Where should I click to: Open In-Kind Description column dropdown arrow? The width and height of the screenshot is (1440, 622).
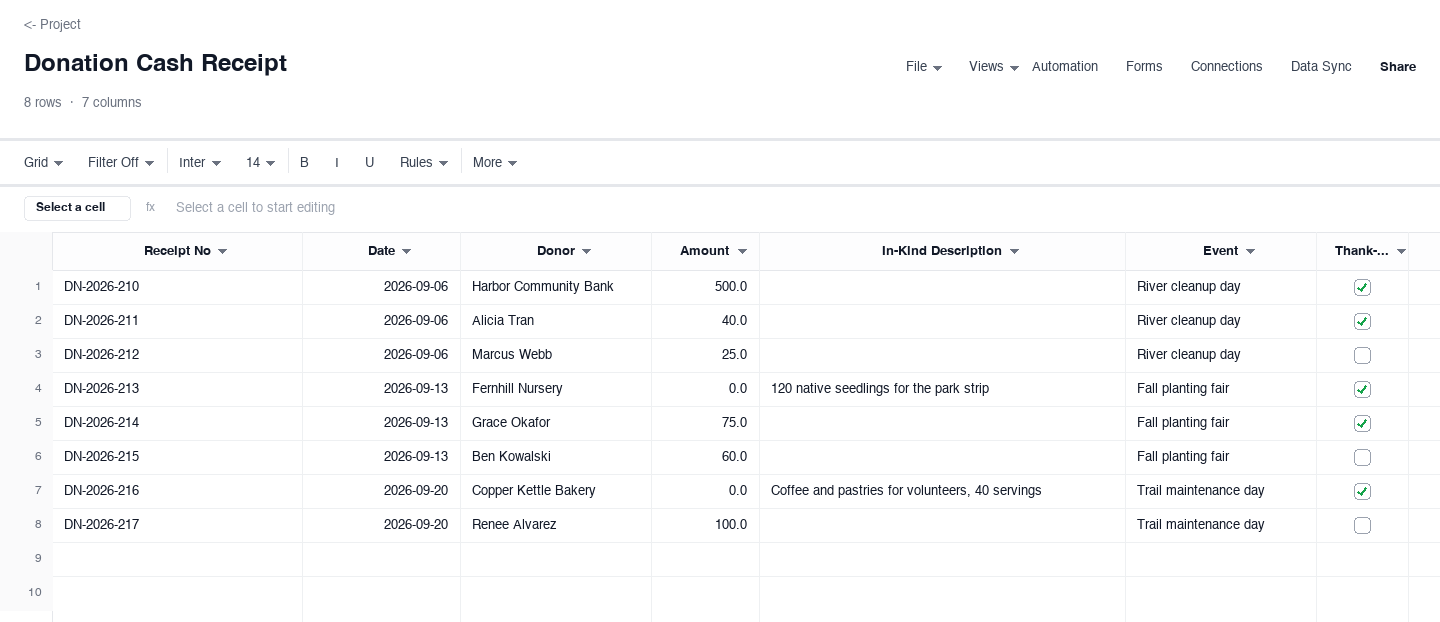pos(1014,251)
